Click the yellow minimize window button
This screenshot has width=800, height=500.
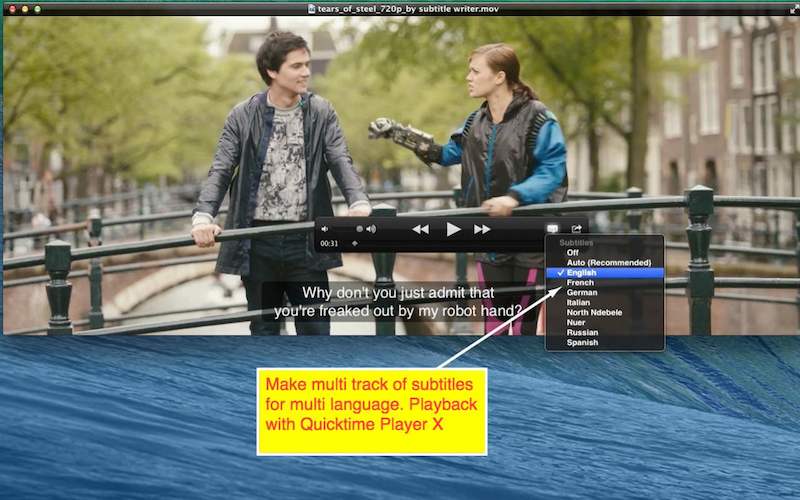(24, 9)
